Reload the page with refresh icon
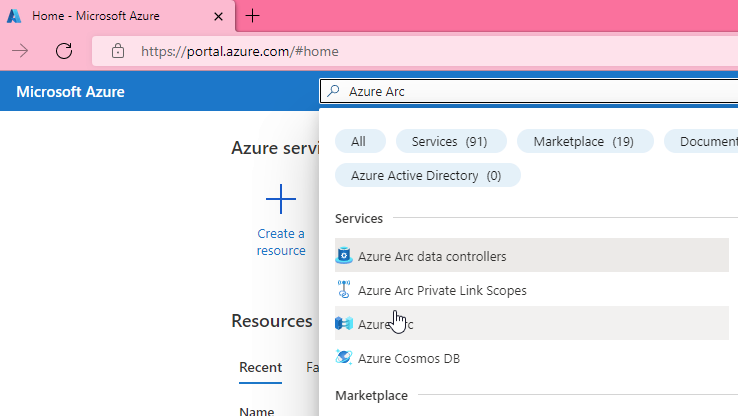 [64, 51]
